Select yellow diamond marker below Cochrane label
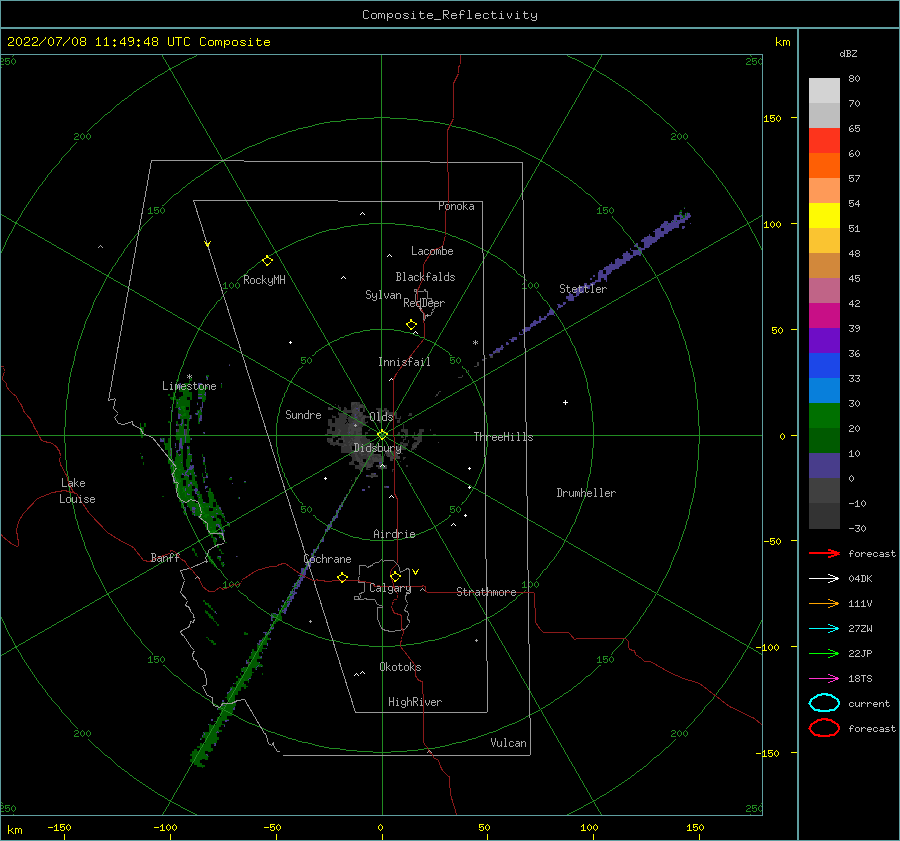The height and width of the screenshot is (841, 900). point(343,577)
